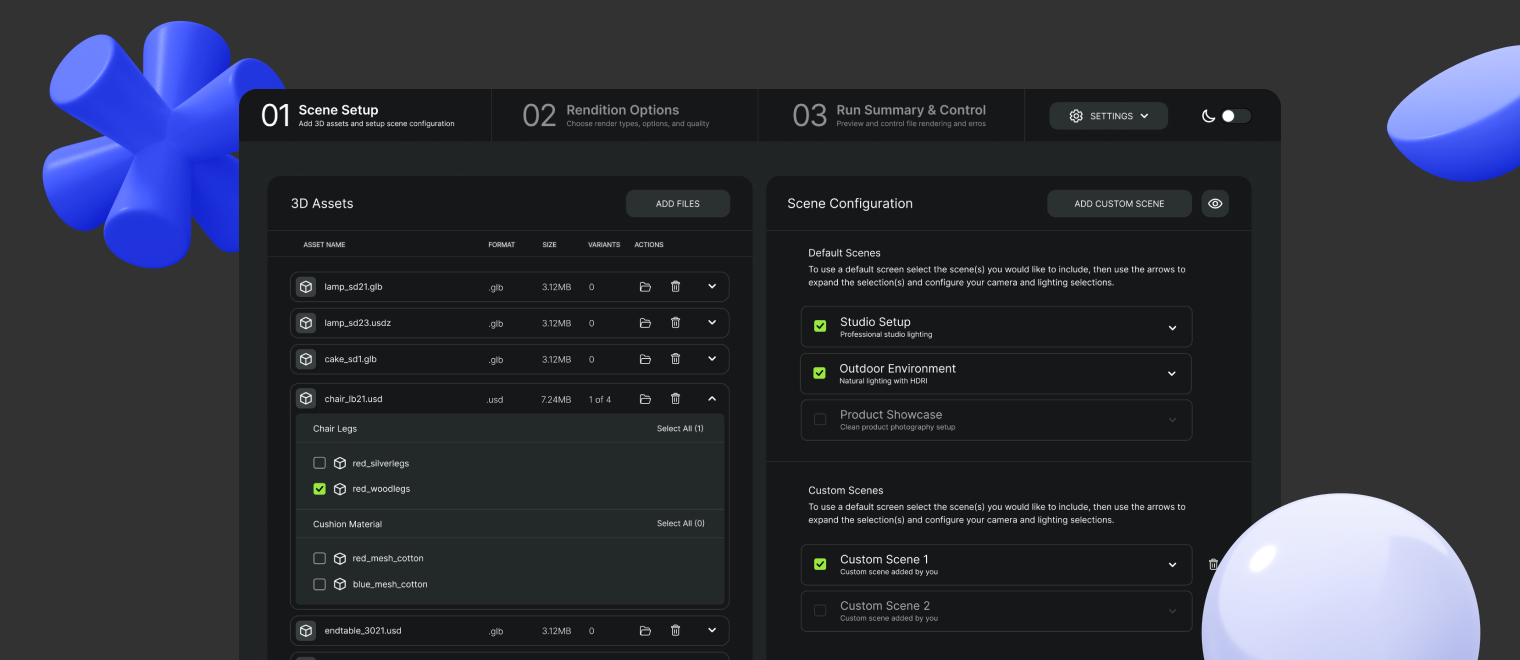Switch to Run Summary & Control step
The image size is (1520, 660).
tap(910, 116)
